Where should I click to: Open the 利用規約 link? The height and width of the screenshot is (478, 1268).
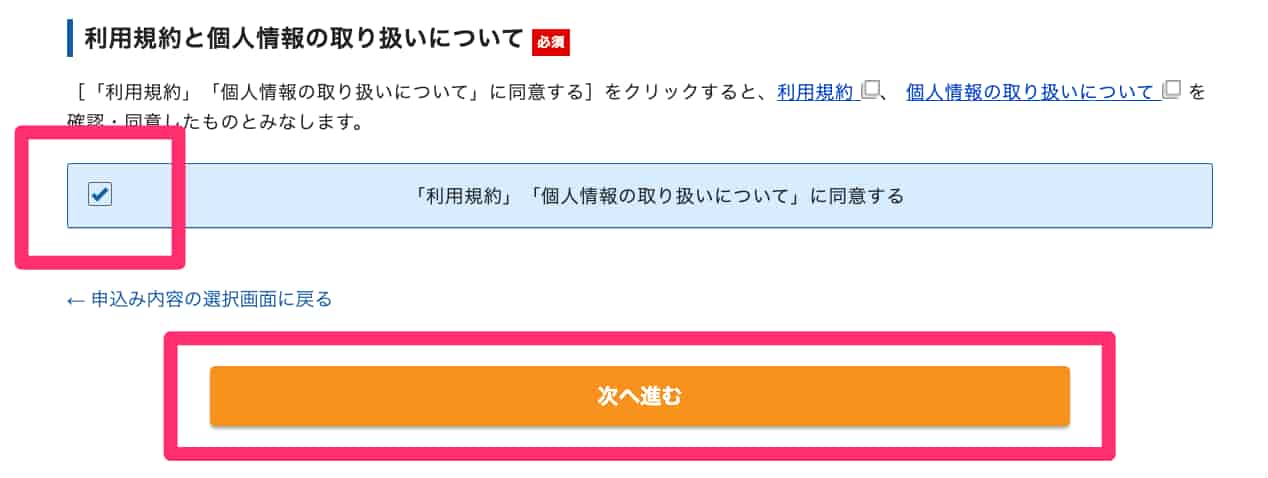point(815,92)
